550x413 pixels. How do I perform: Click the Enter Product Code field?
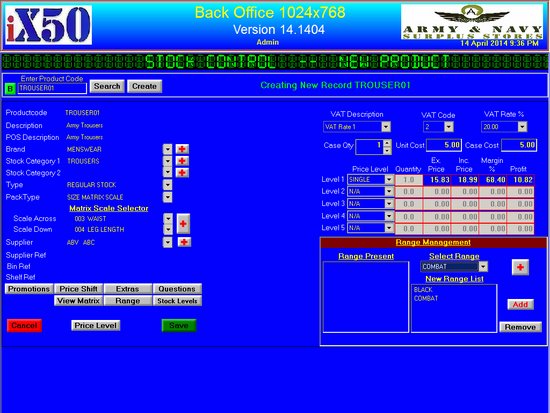52,88
